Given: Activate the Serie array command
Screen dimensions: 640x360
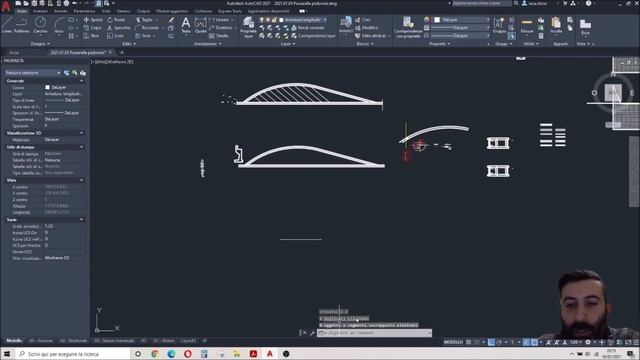Looking at the screenshot, I should pos(143,36).
